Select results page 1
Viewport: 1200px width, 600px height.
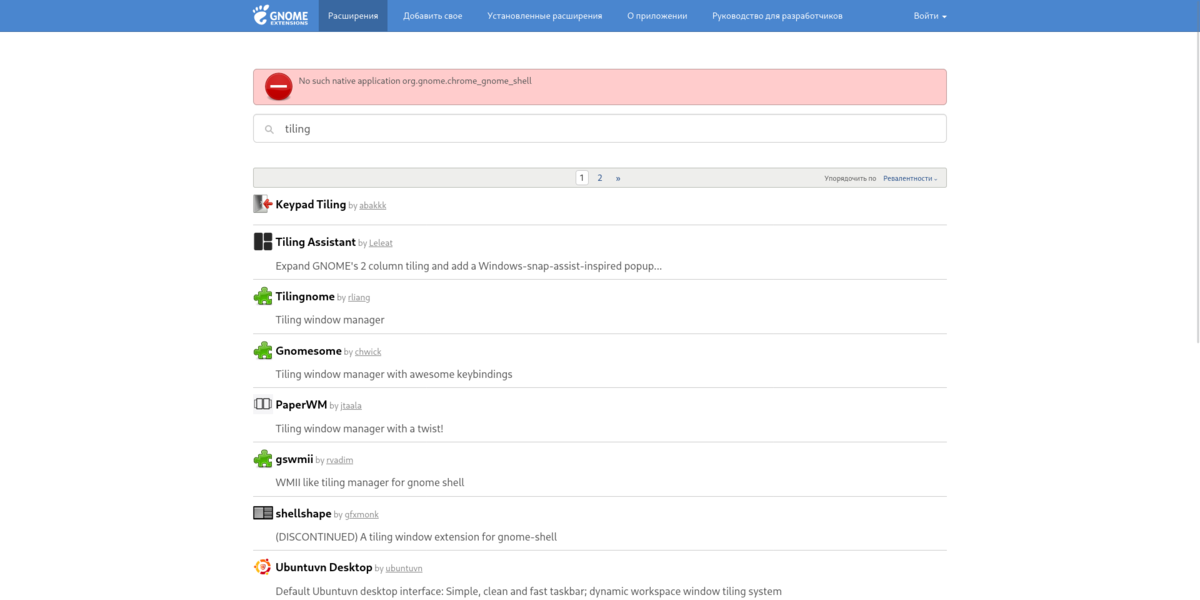coord(582,178)
